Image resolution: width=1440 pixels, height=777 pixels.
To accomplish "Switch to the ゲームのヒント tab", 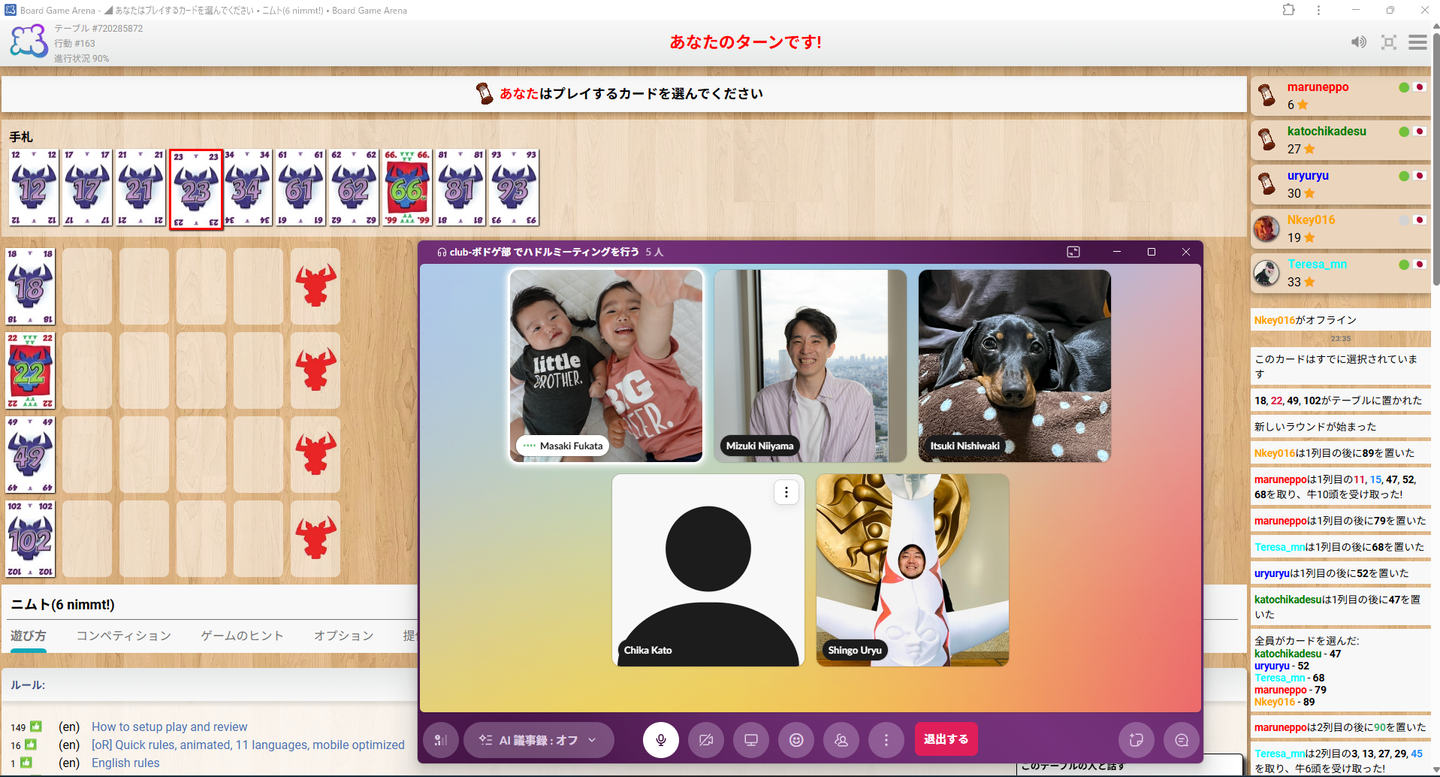I will [x=242, y=635].
